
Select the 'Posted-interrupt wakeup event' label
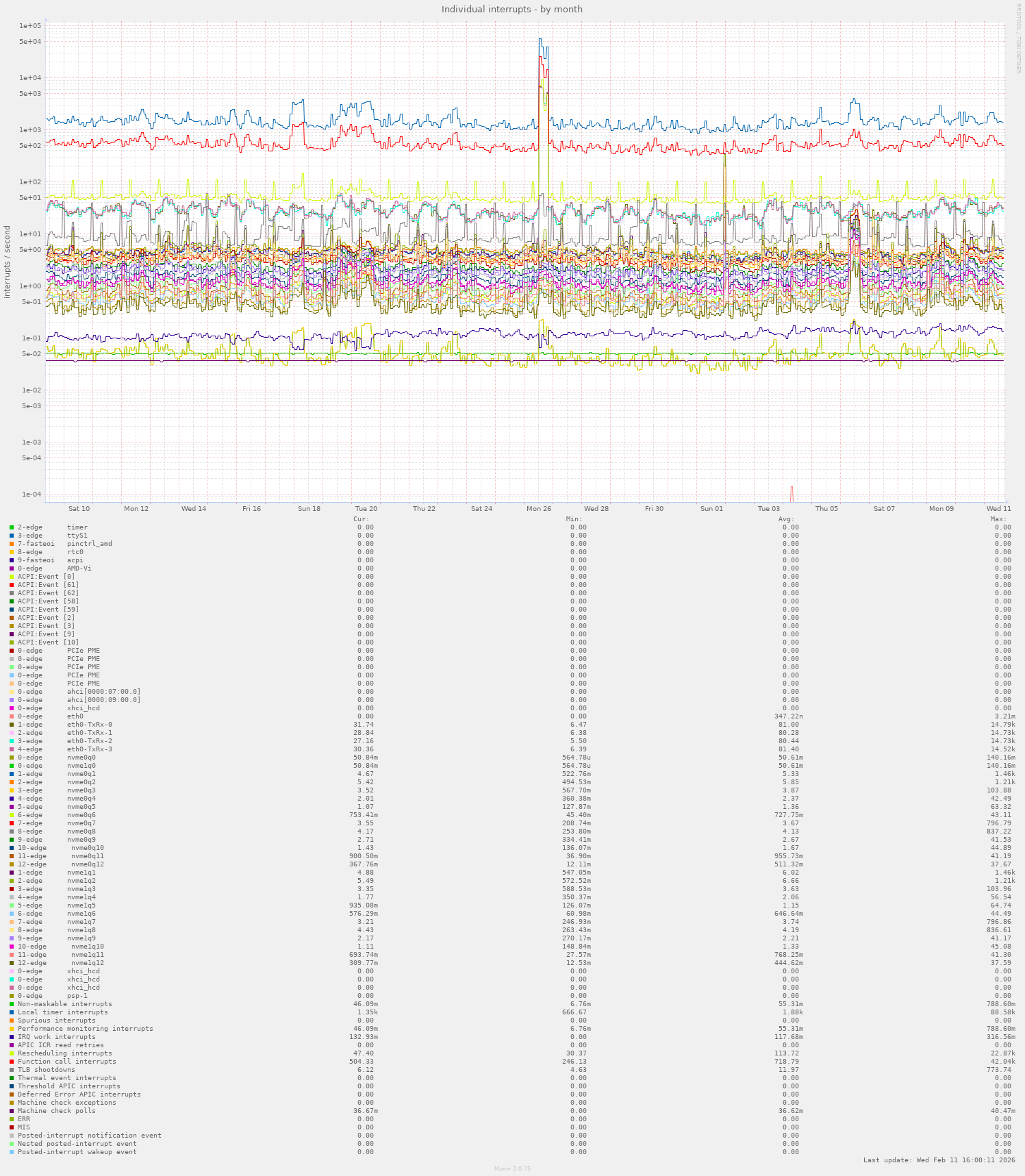[x=77, y=1152]
